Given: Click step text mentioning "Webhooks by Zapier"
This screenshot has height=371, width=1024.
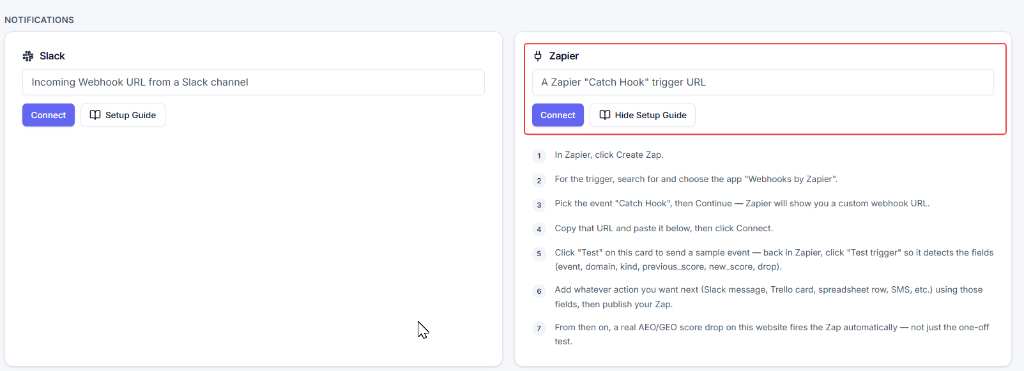Looking at the screenshot, I should 696,179.
